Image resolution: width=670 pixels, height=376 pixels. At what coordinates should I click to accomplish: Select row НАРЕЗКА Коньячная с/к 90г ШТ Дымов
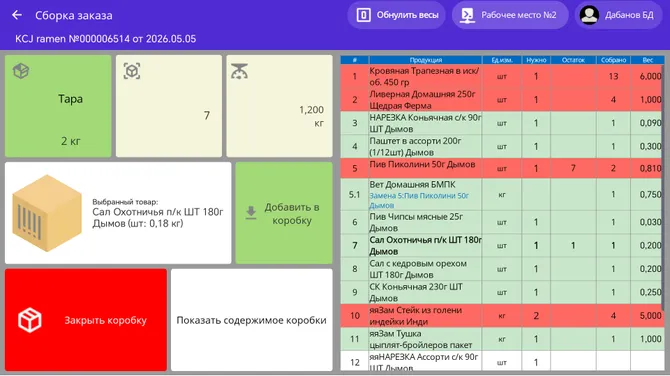502,123
